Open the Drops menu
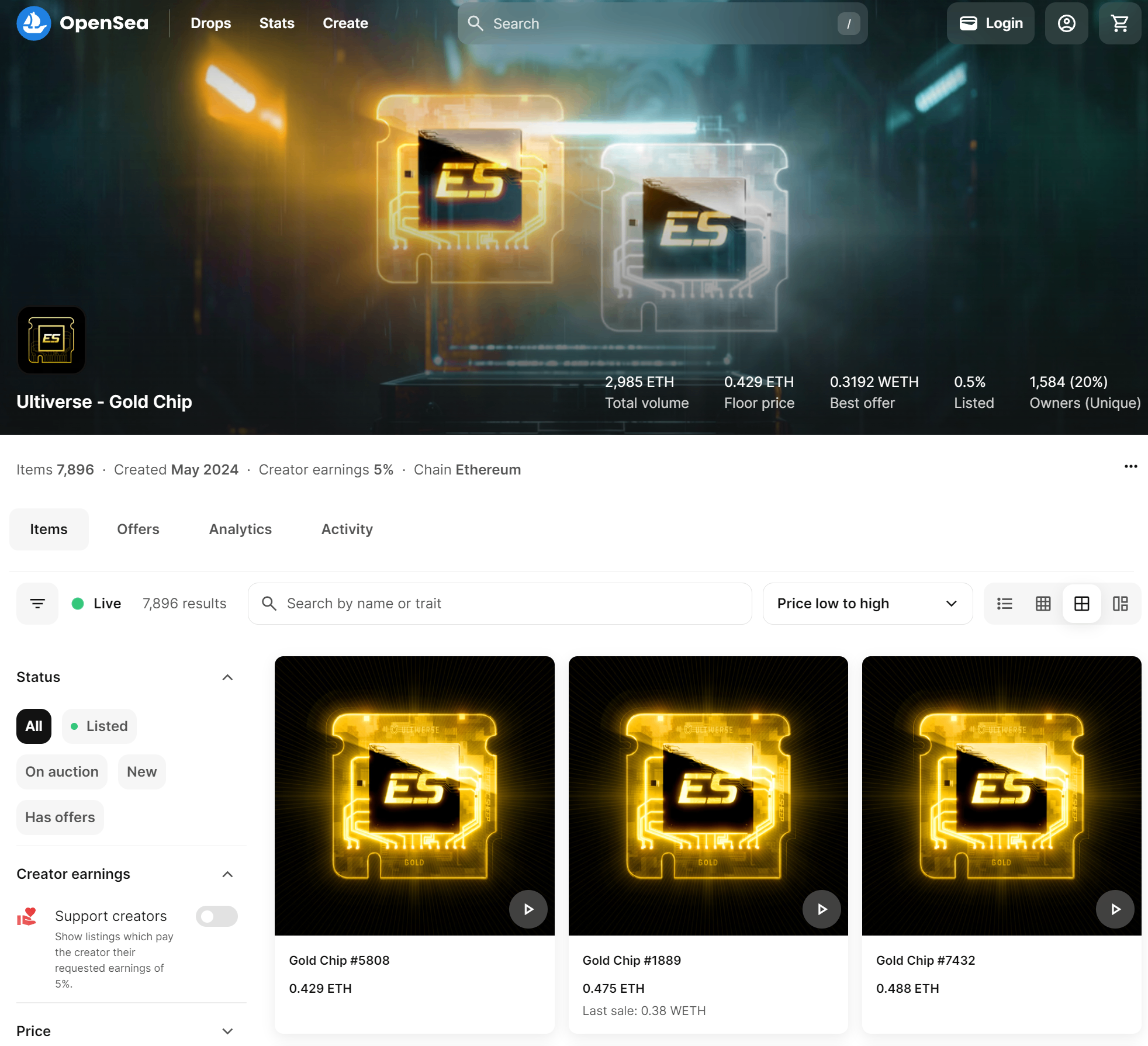 211,23
